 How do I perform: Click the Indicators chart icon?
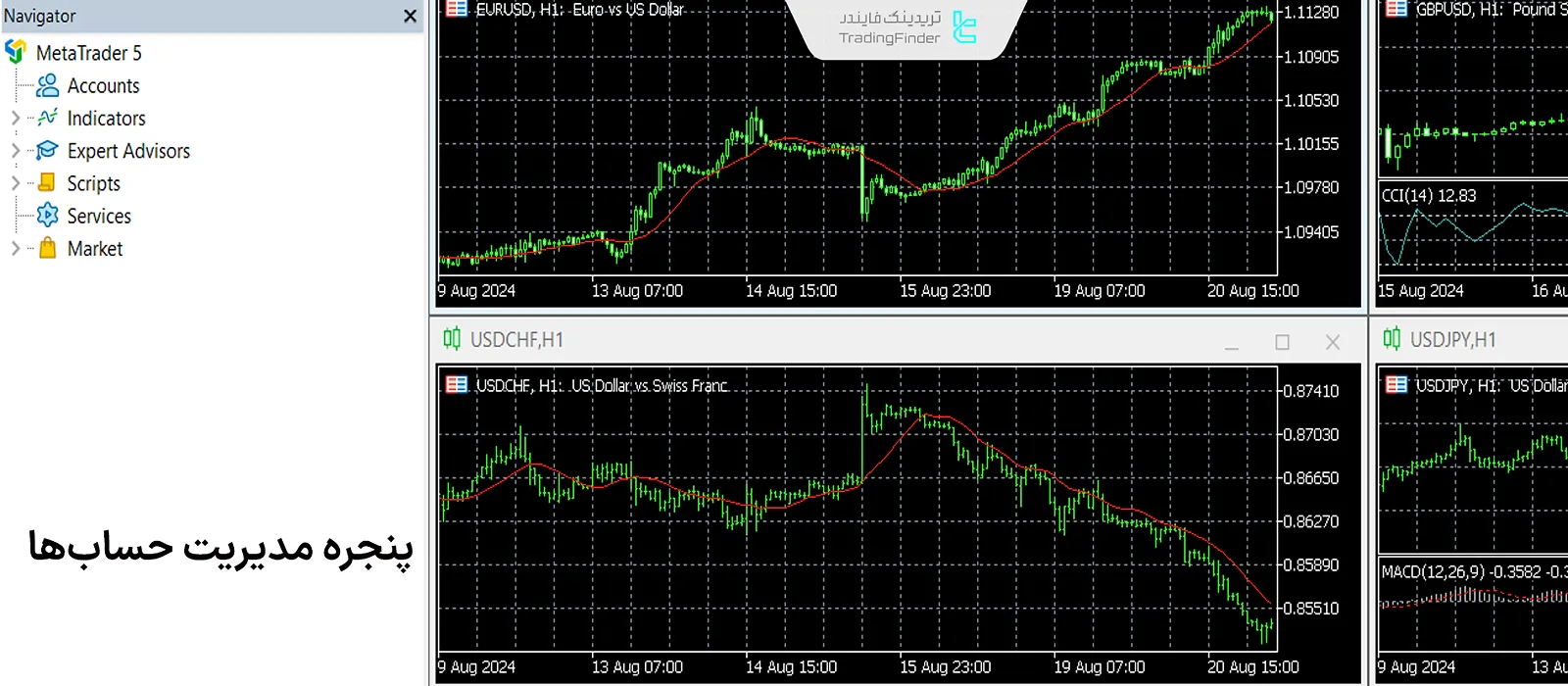coord(47,119)
